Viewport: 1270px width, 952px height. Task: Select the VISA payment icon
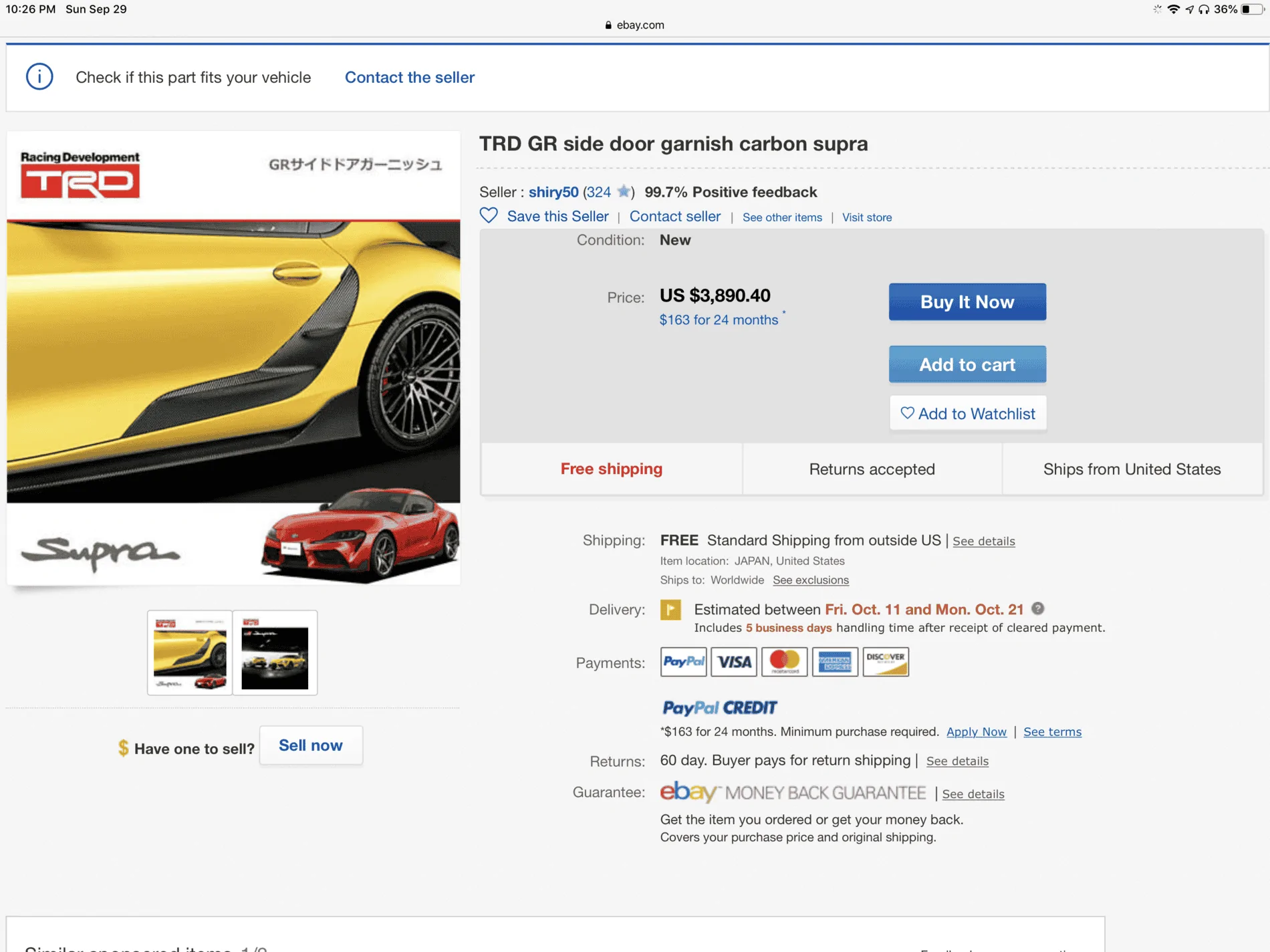pos(734,662)
